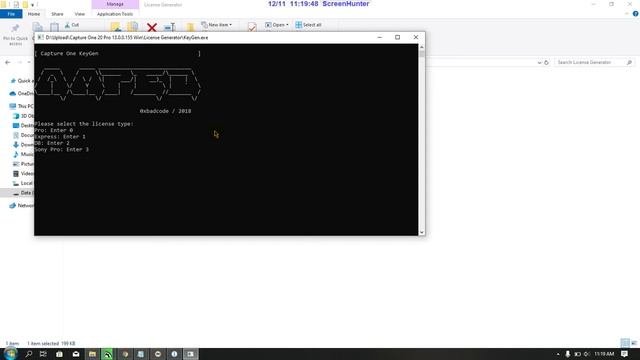This screenshot has height=360, width=640.
Task: Click Pin to Quick access
Action: tap(16, 34)
